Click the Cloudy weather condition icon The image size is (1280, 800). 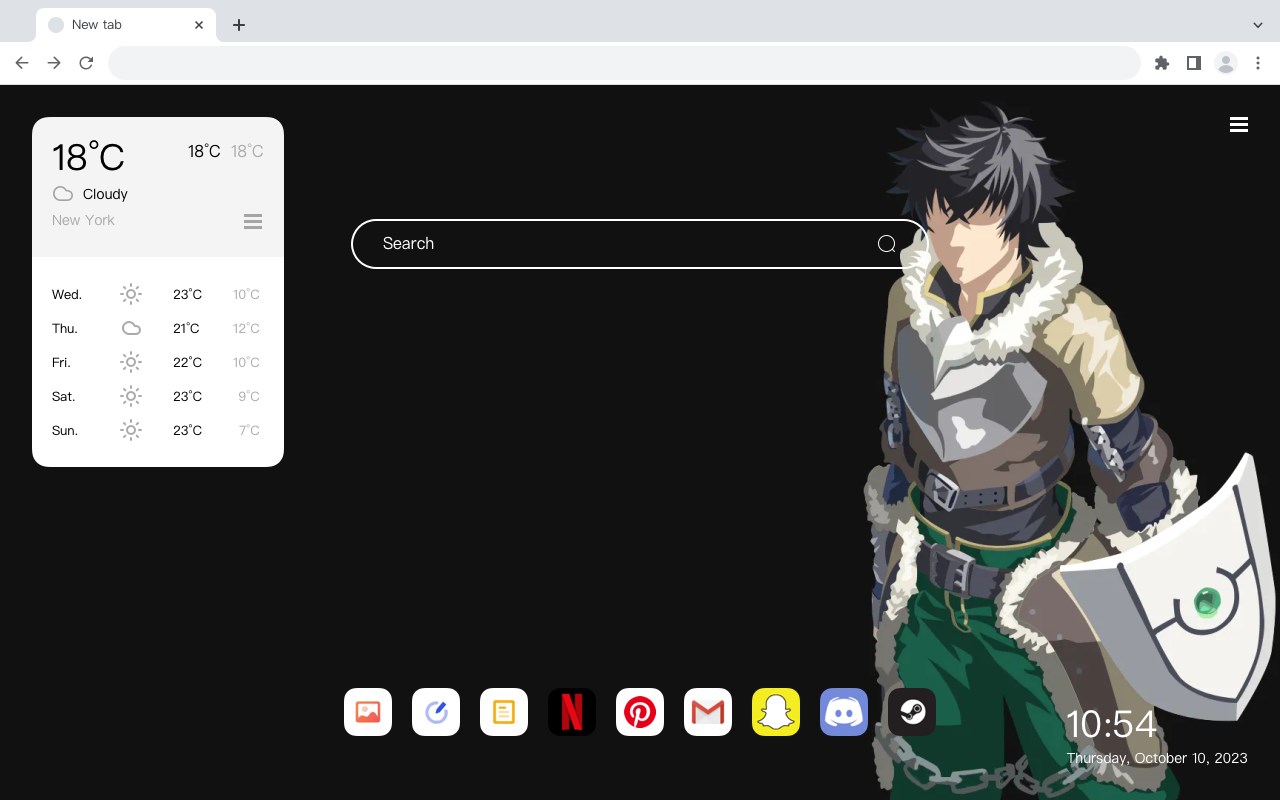63,194
